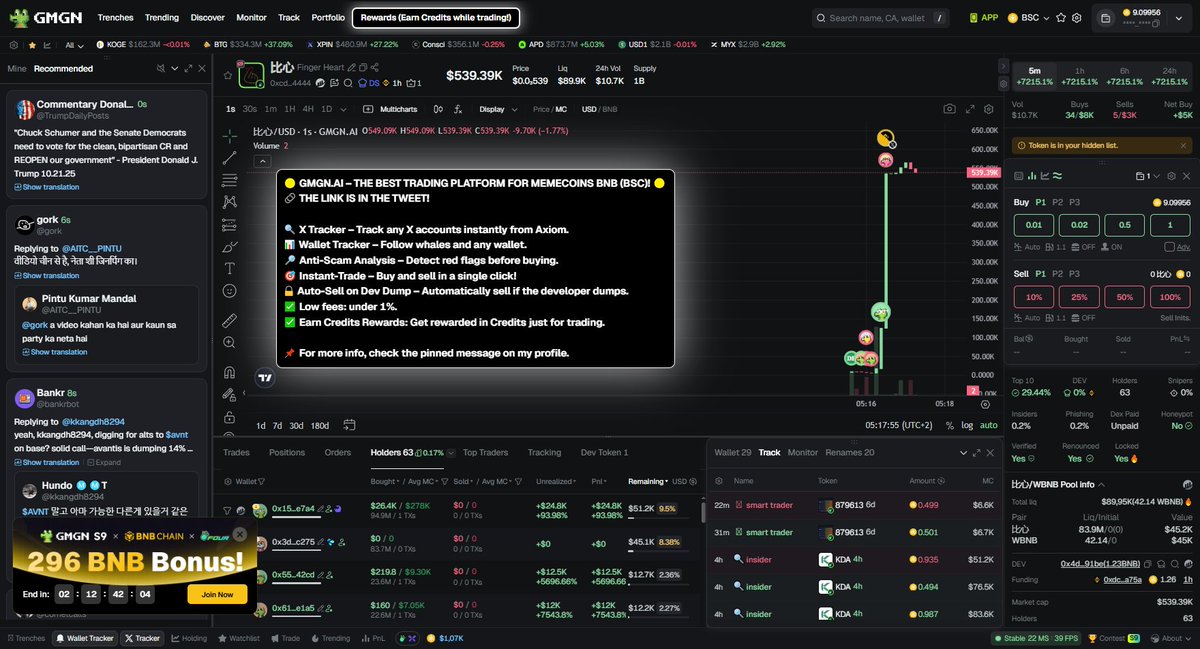The width and height of the screenshot is (1200, 649).
Task: Open the Display dropdown in chart toolbar
Action: point(498,109)
